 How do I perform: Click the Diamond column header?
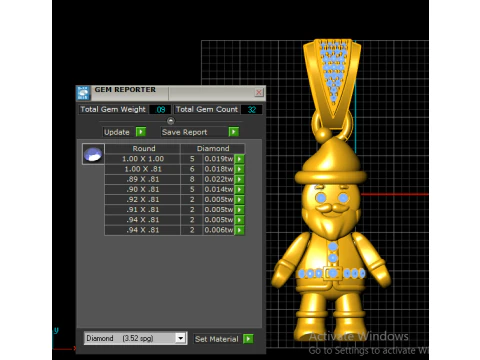pos(213,149)
